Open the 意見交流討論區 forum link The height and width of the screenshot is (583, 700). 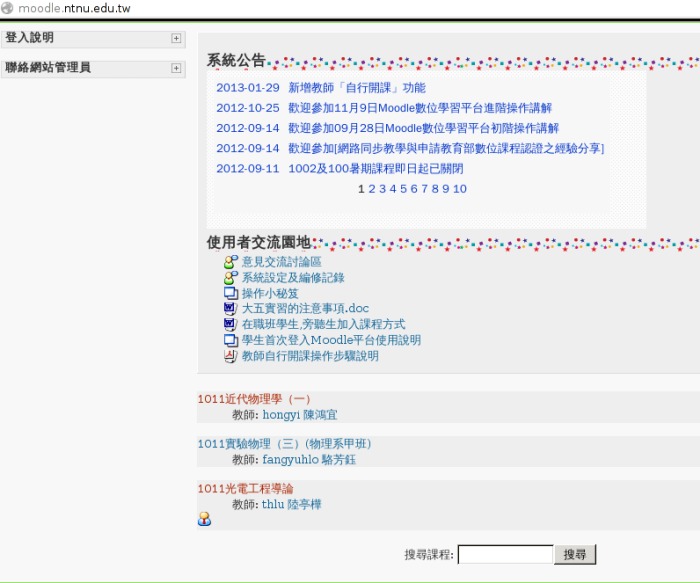282,262
